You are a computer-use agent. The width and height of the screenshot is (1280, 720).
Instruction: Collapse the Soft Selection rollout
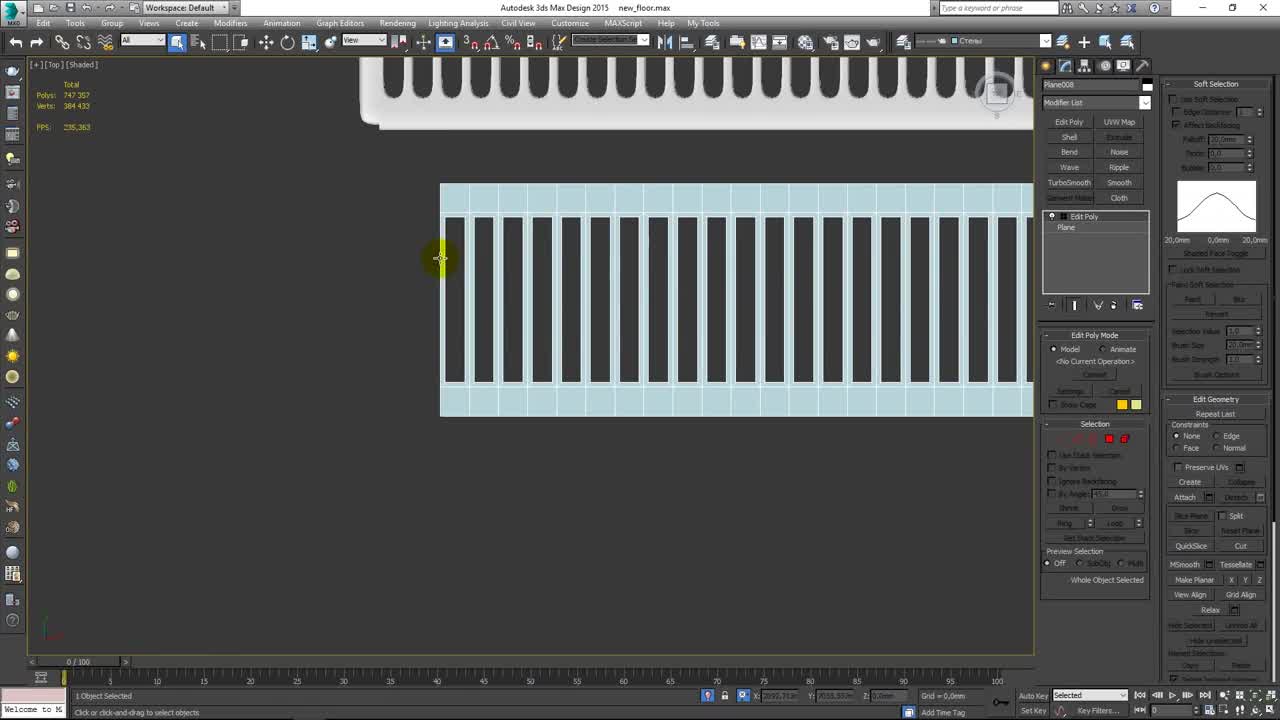tap(1216, 84)
